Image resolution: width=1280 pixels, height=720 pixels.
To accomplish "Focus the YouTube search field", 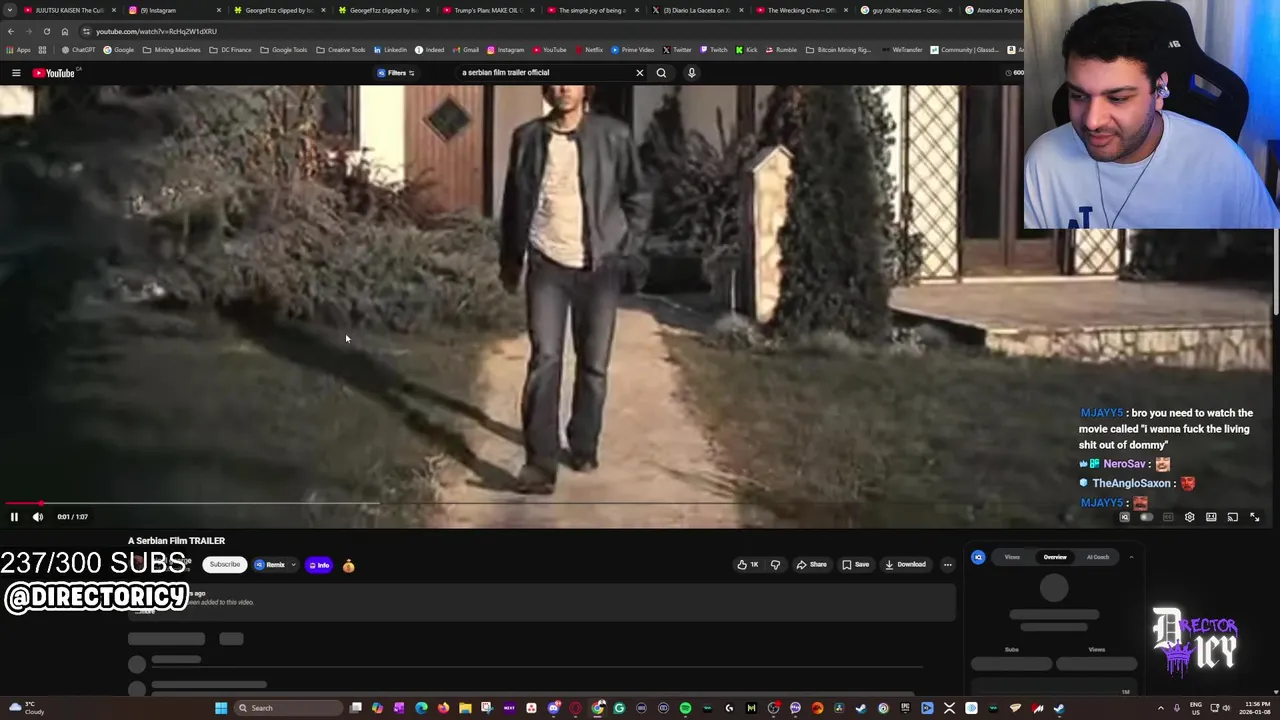I will (x=545, y=73).
